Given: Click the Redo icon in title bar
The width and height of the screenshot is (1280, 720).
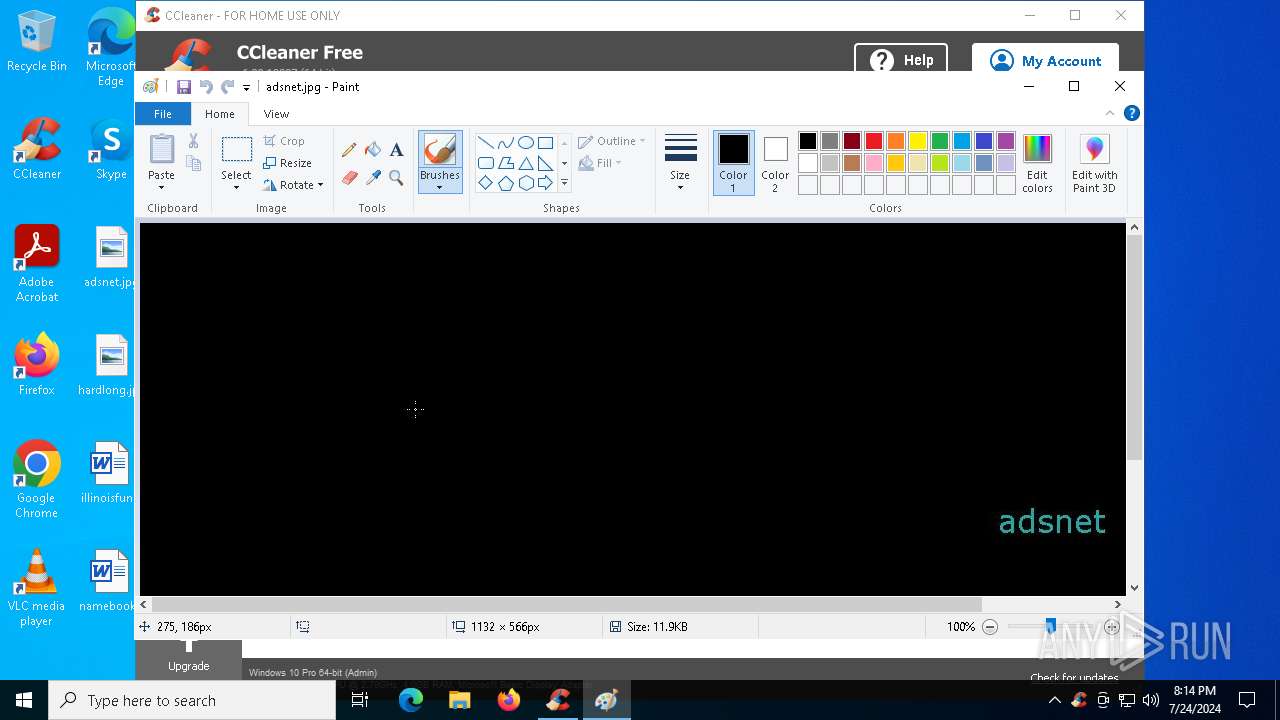Looking at the screenshot, I should click(x=227, y=87).
